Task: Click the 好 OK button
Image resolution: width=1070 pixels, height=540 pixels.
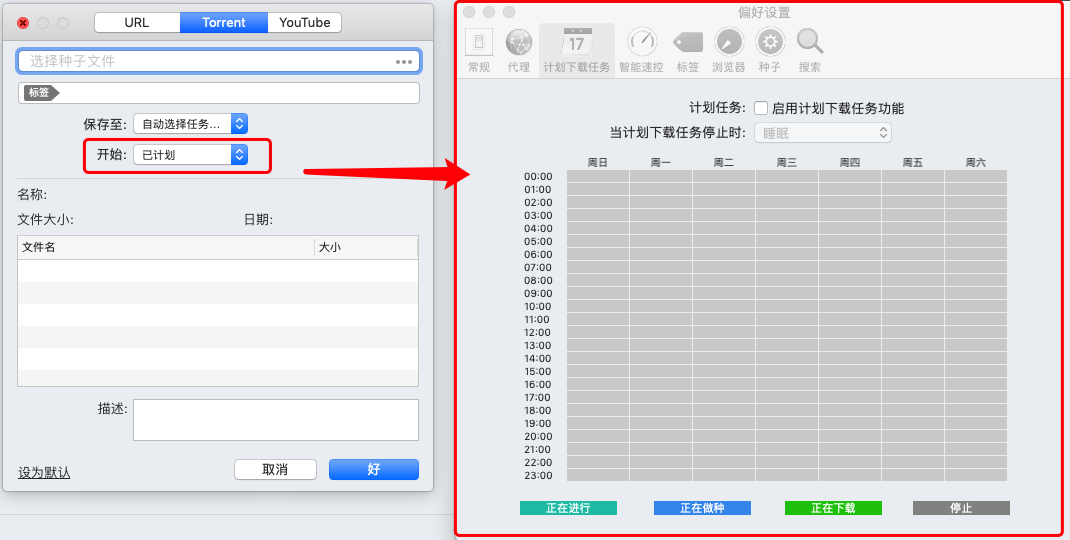Action: pyautogui.click(x=373, y=469)
